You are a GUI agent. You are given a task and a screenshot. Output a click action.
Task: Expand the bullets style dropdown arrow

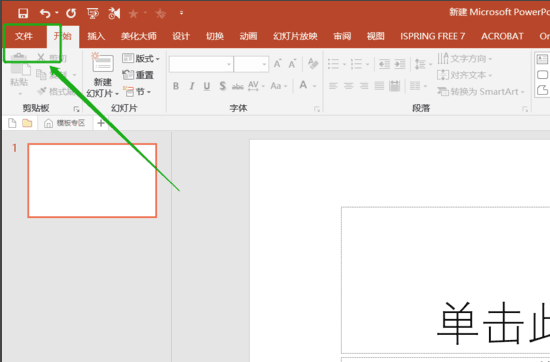(344, 65)
